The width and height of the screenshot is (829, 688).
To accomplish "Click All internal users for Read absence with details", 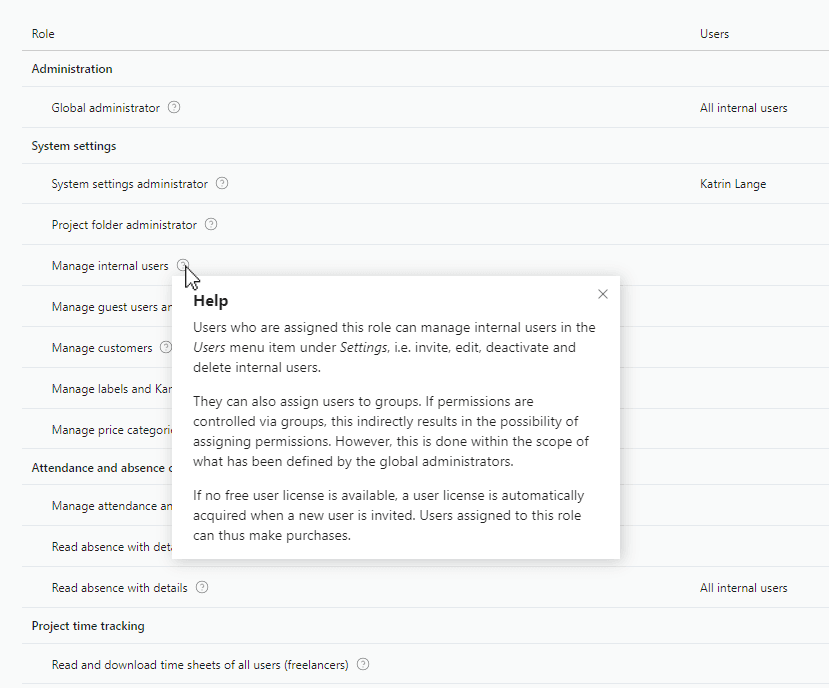I will pyautogui.click(x=743, y=588).
